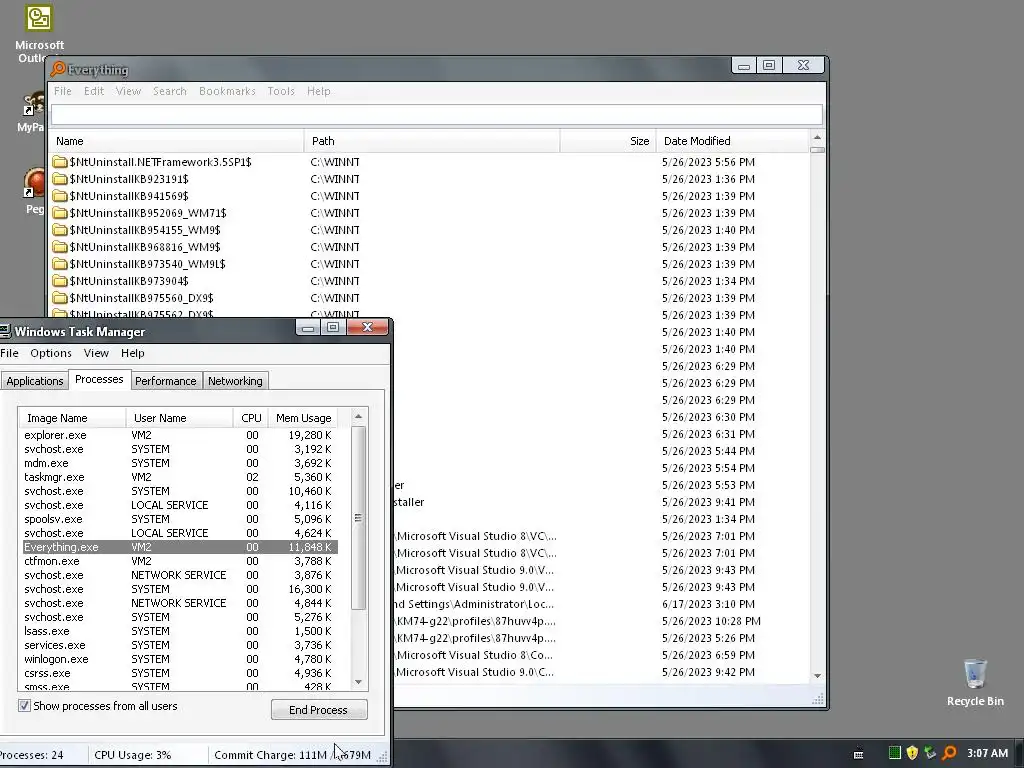The width and height of the screenshot is (1024, 768).
Task: Click scroll down arrow in Everything results
Action: click(x=816, y=676)
